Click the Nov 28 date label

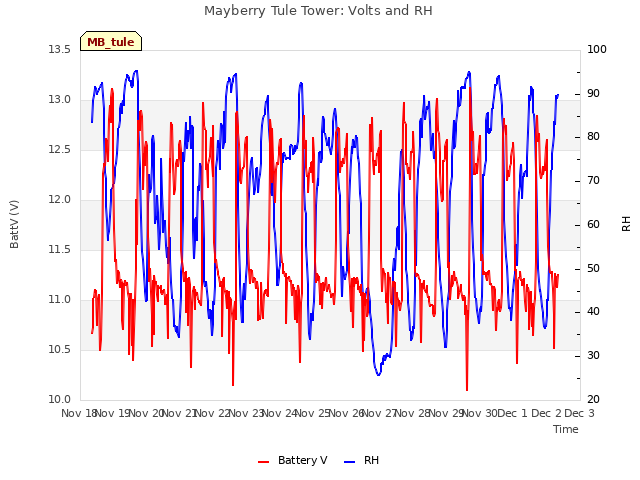[x=413, y=413]
